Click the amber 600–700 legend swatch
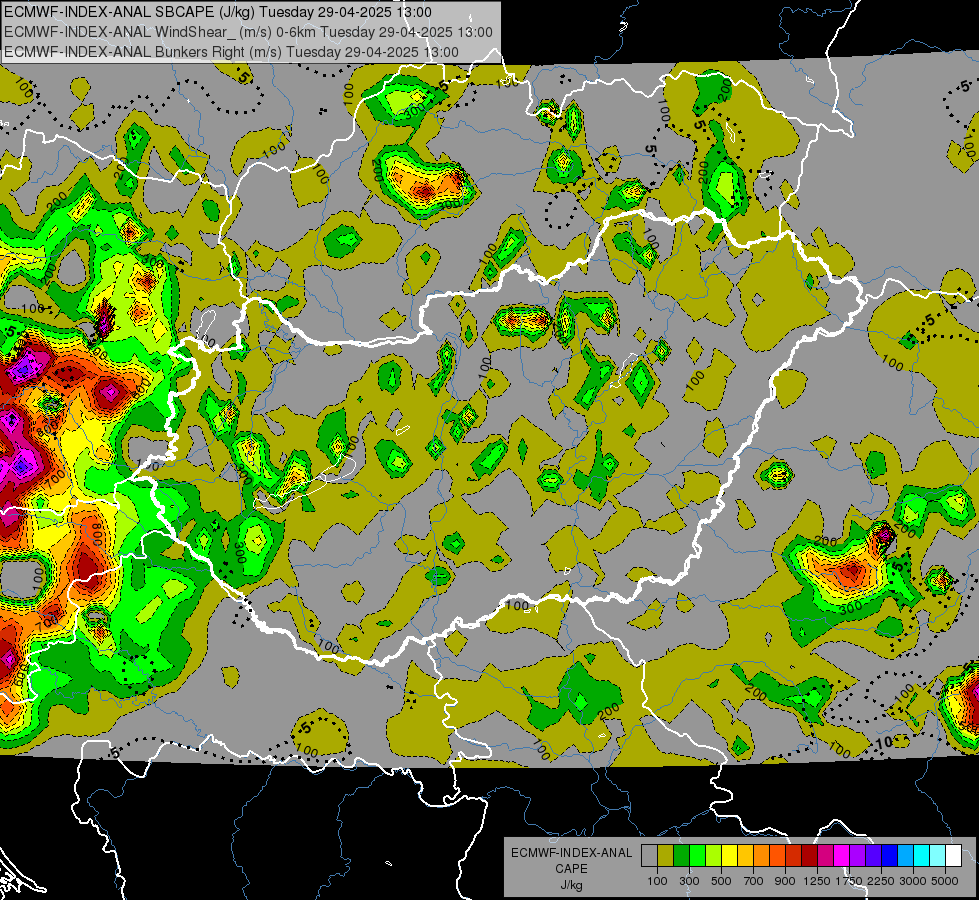The width and height of the screenshot is (979, 900). click(x=745, y=855)
